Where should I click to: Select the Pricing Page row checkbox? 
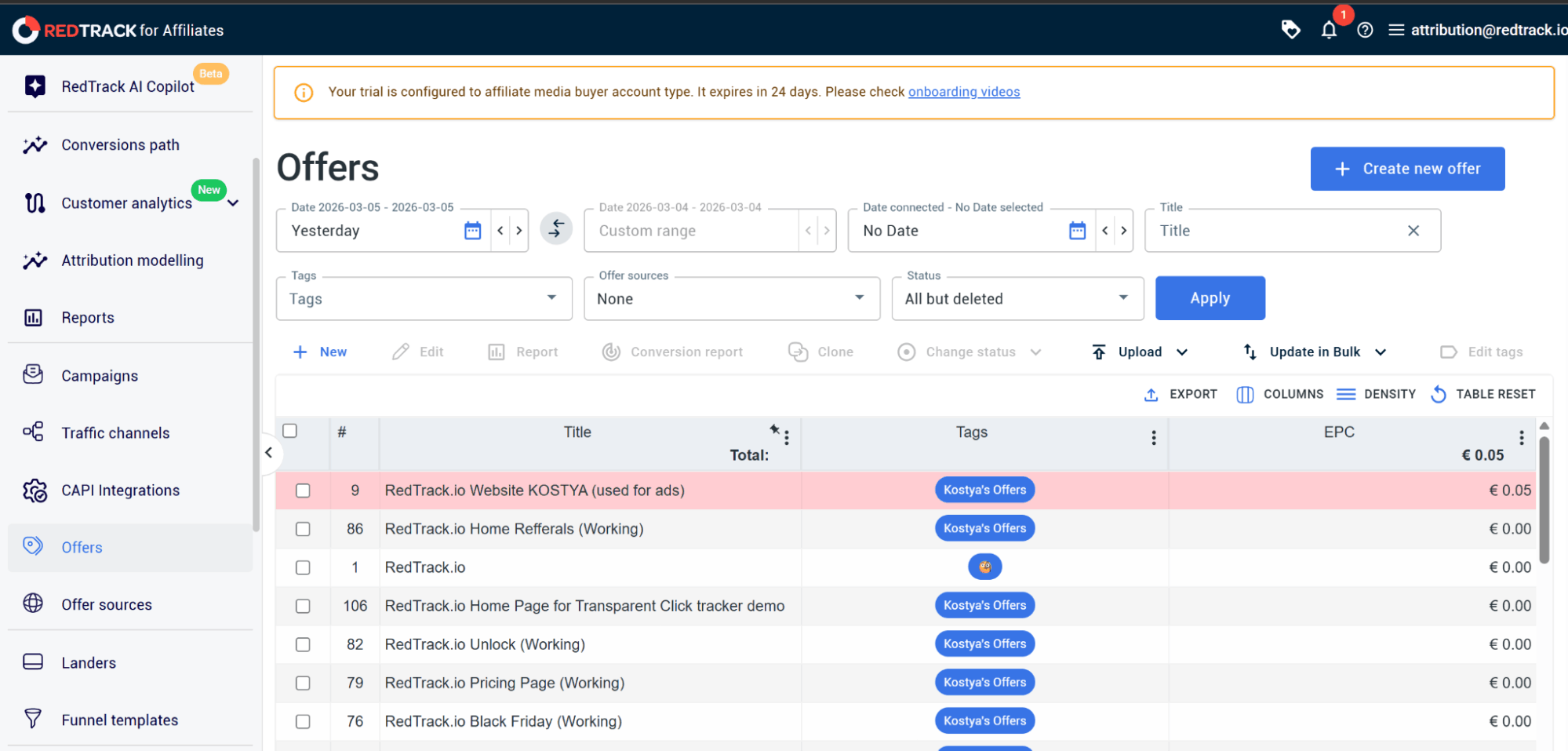303,683
